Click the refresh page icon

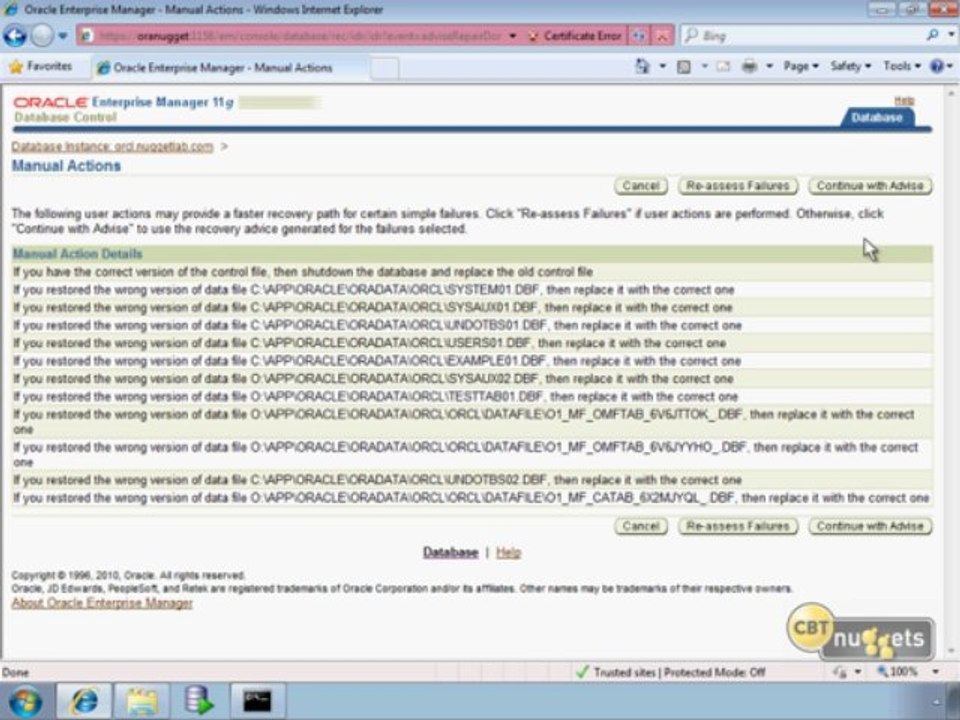639,36
